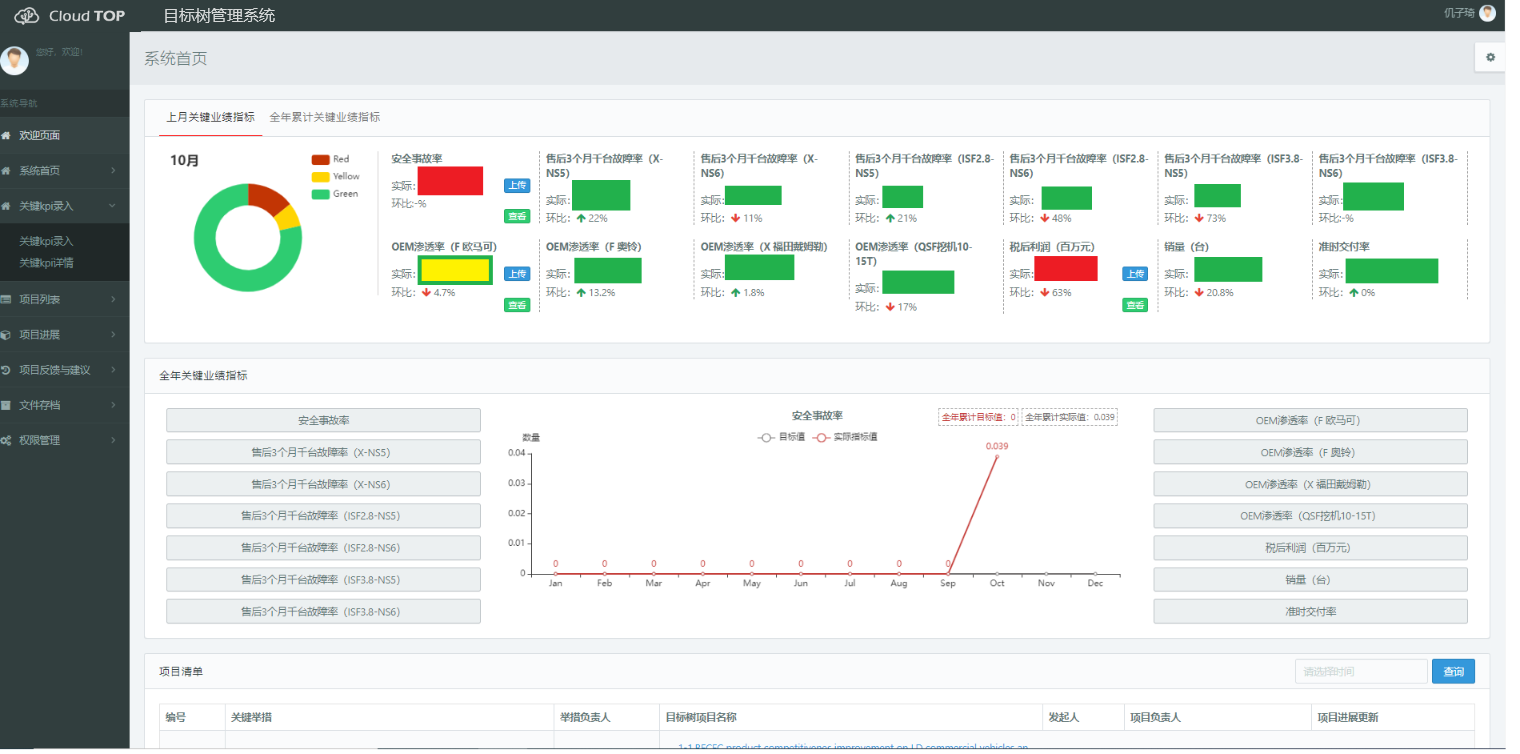This screenshot has width=1520, height=754.
Task: Toggle the 目标值 series in chart legend
Action: click(x=781, y=437)
